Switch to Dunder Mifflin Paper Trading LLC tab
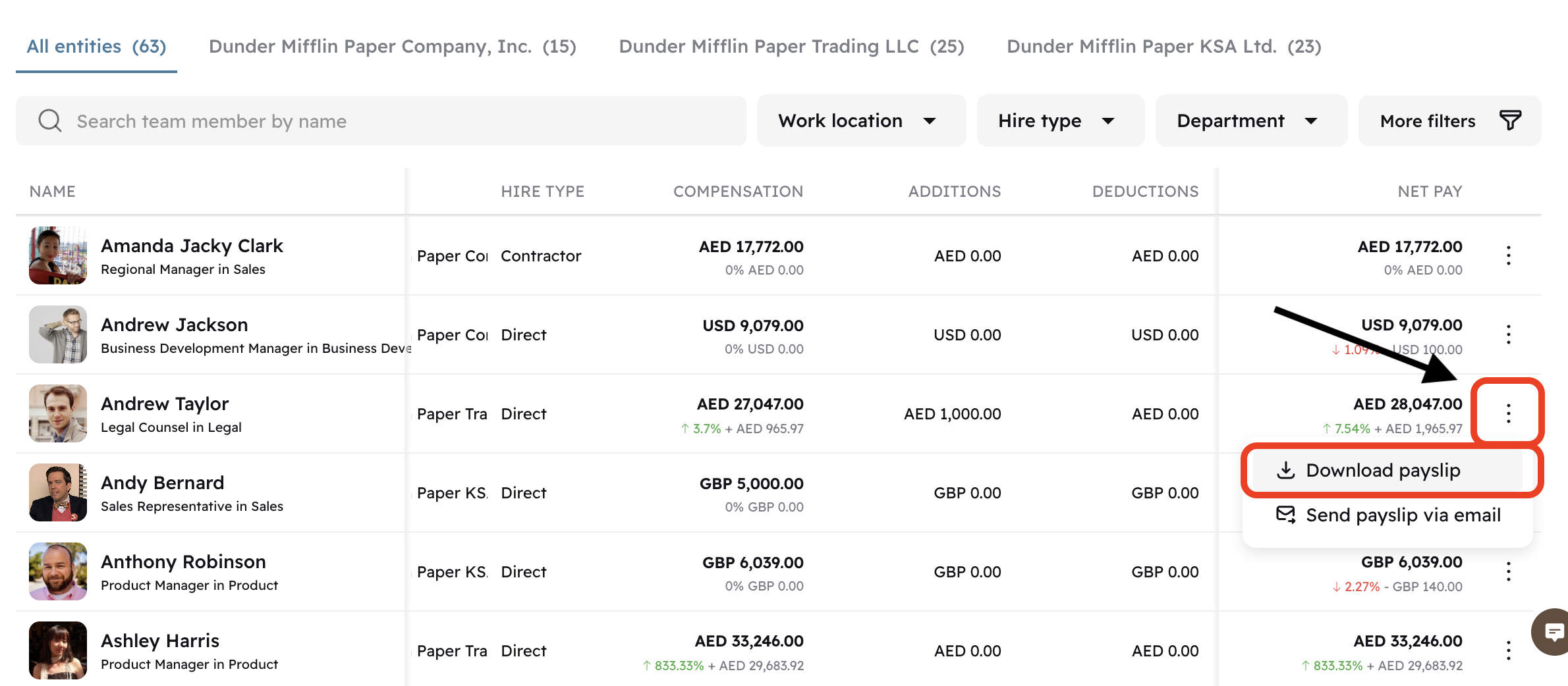The width and height of the screenshot is (1568, 686). pos(791,47)
